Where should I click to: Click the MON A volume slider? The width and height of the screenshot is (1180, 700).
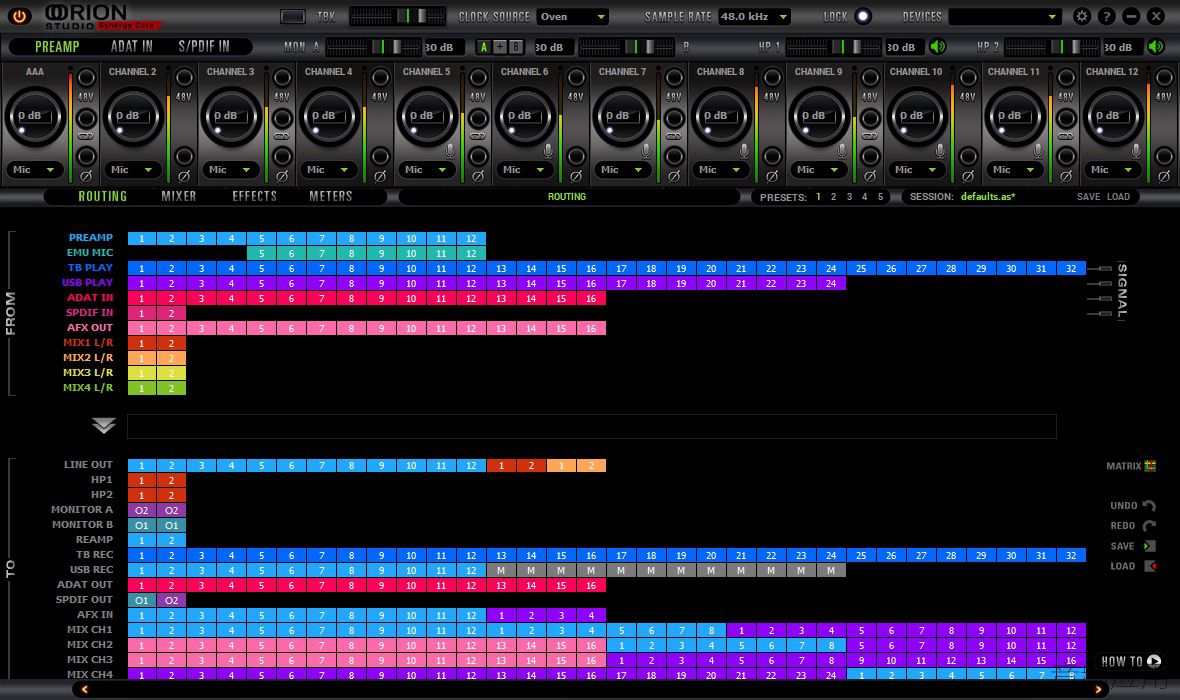point(373,47)
